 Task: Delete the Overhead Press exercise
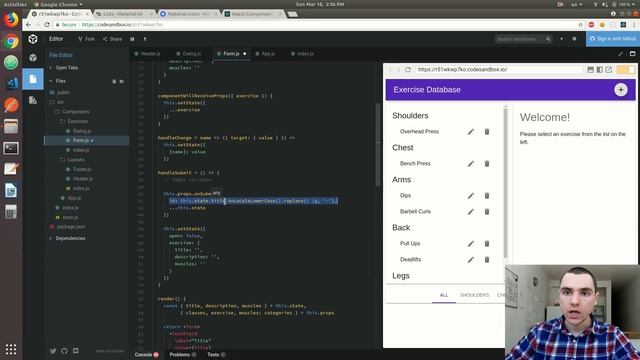(487, 131)
